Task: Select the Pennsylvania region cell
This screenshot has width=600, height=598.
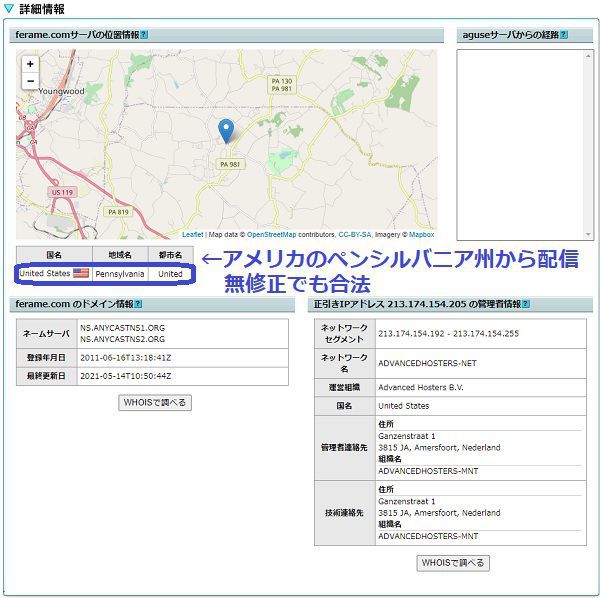Action: [120, 273]
